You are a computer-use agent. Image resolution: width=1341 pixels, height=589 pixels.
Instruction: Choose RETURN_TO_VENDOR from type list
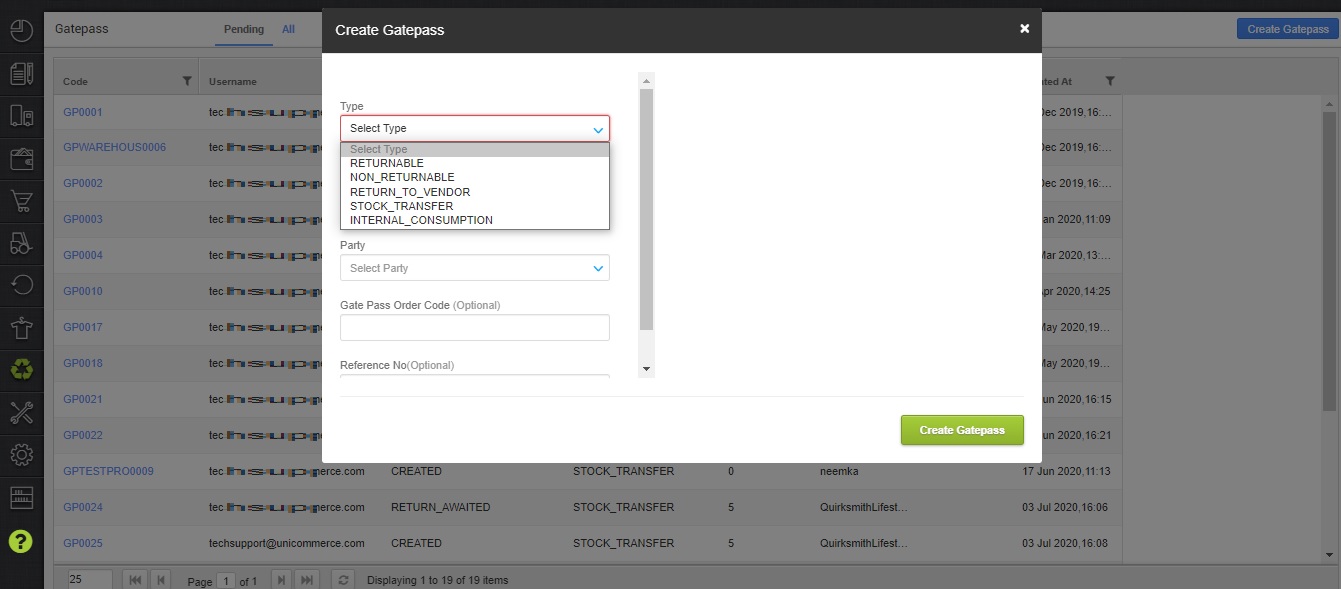pos(475,192)
